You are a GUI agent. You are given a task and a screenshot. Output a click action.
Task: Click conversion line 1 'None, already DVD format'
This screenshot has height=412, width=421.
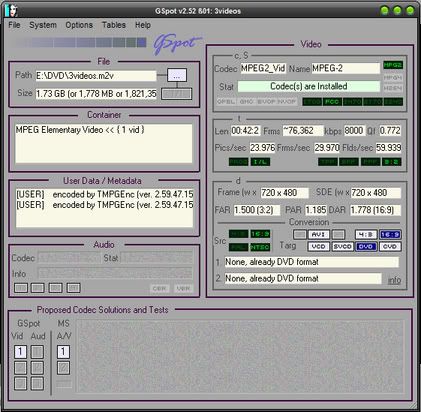pyautogui.click(x=312, y=262)
